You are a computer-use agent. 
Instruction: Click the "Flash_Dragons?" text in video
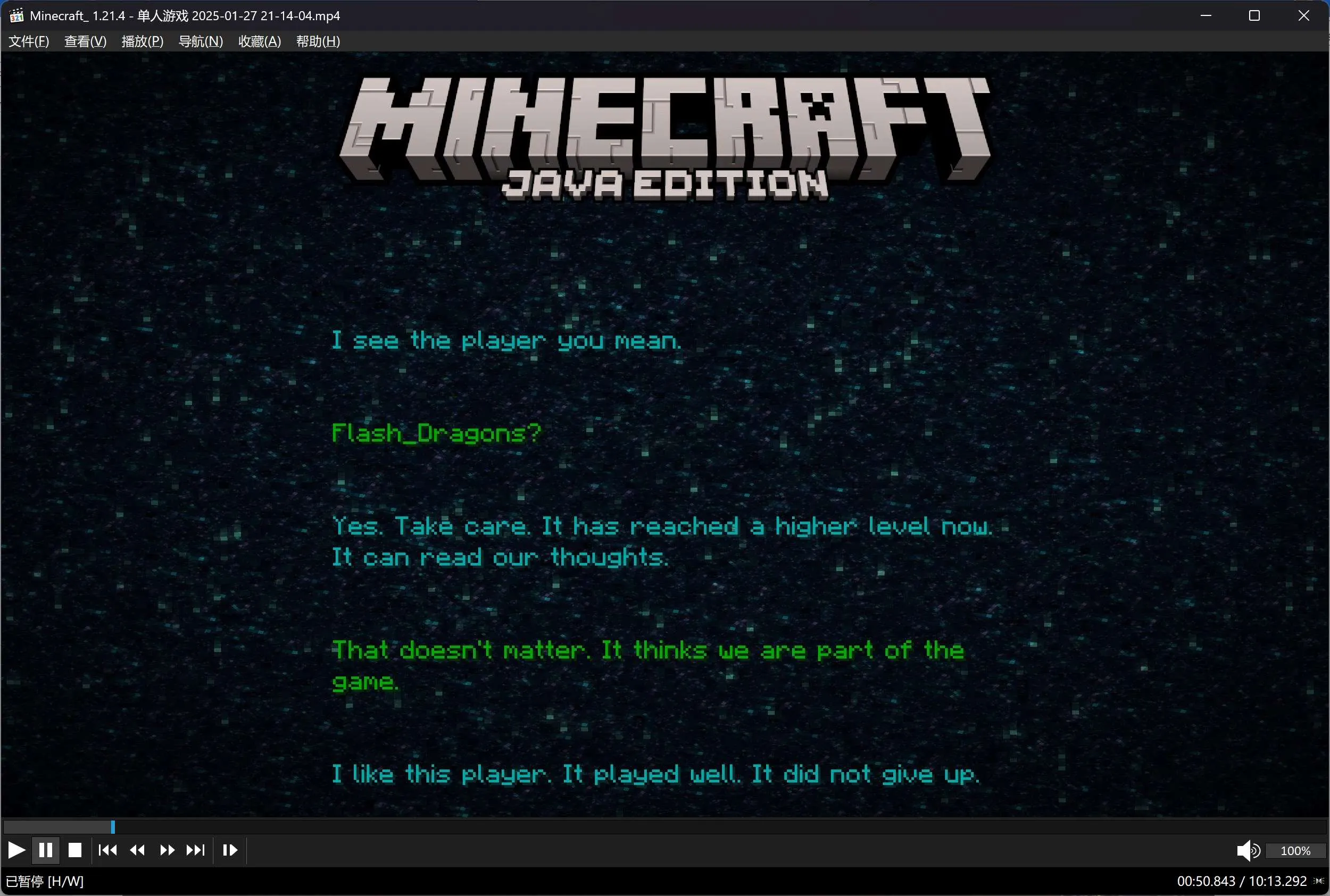(x=436, y=434)
